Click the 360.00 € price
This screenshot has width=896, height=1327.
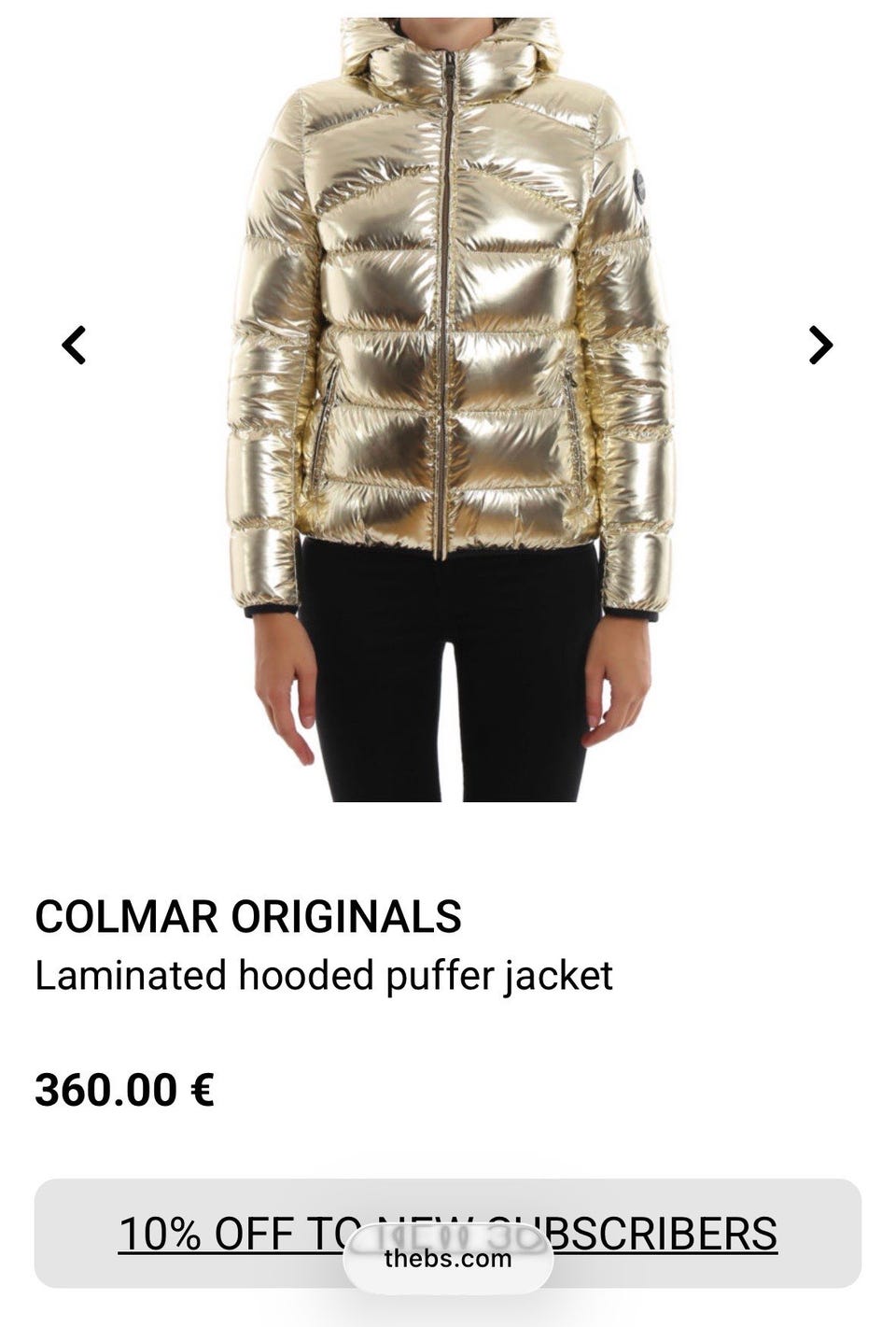click(x=124, y=1090)
